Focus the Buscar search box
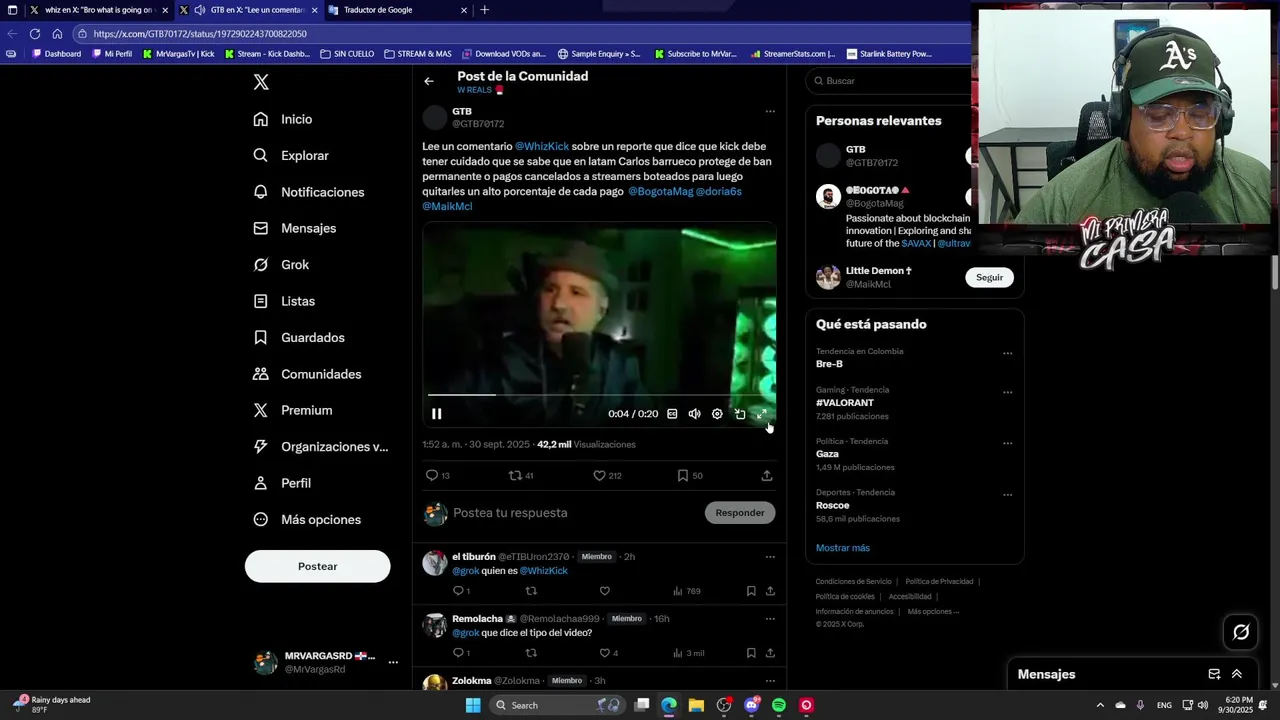The image size is (1280, 720). click(890, 81)
